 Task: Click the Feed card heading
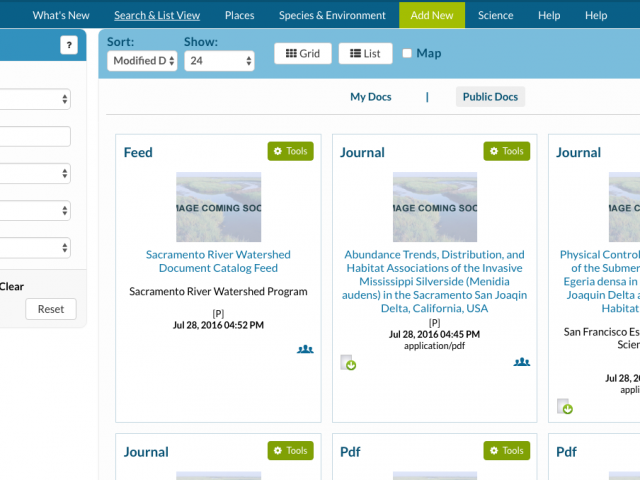pyautogui.click(x=138, y=153)
